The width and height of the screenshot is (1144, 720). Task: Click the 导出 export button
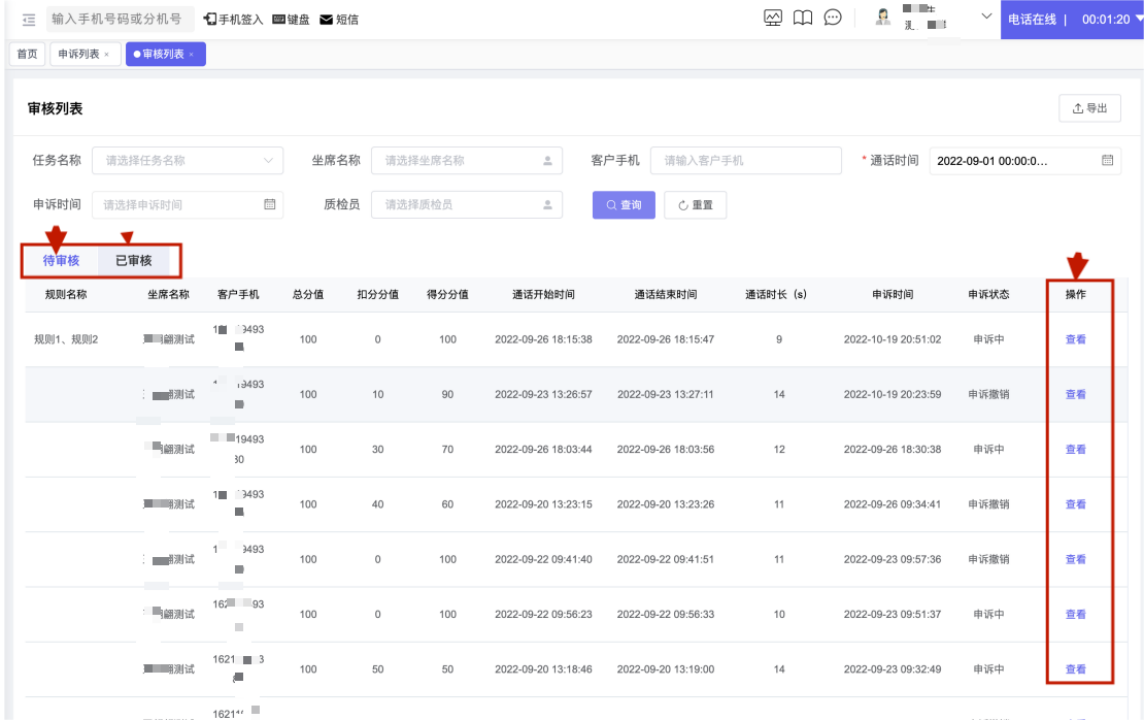pos(1089,108)
